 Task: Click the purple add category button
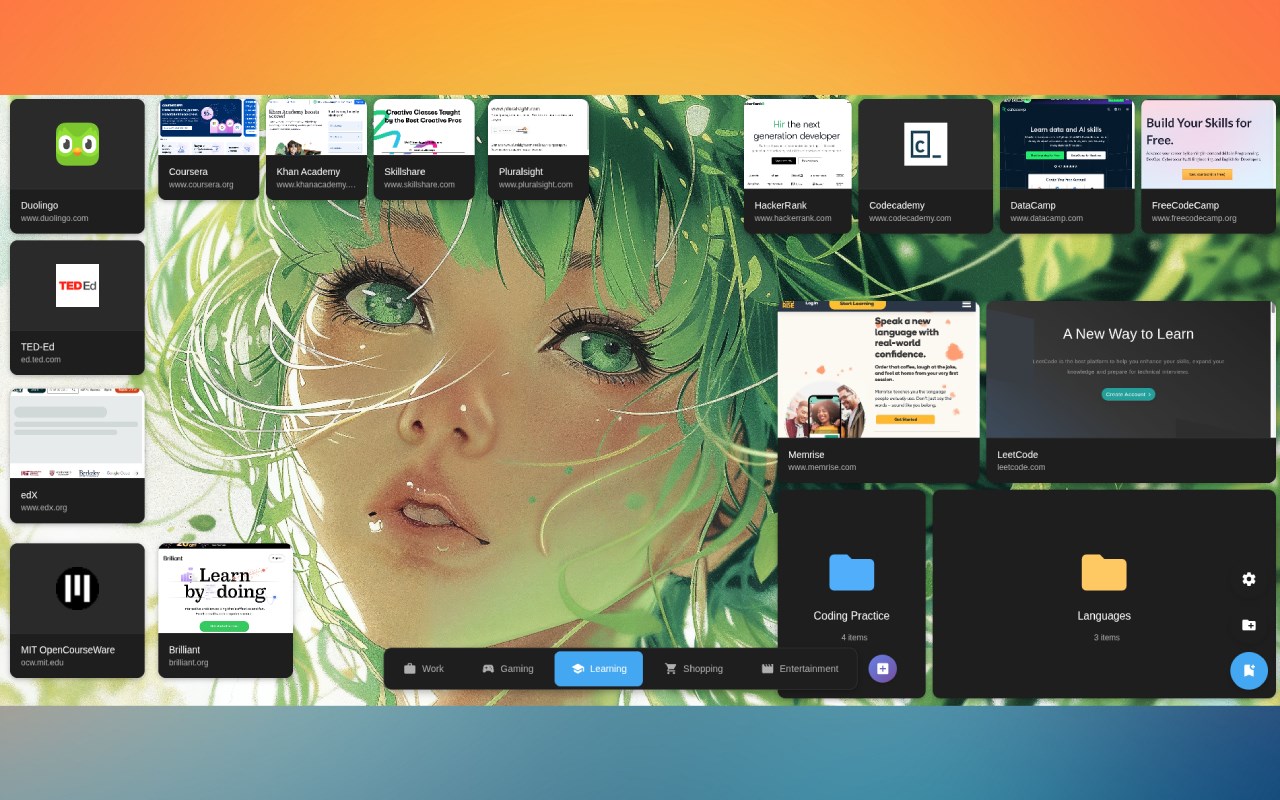882,668
